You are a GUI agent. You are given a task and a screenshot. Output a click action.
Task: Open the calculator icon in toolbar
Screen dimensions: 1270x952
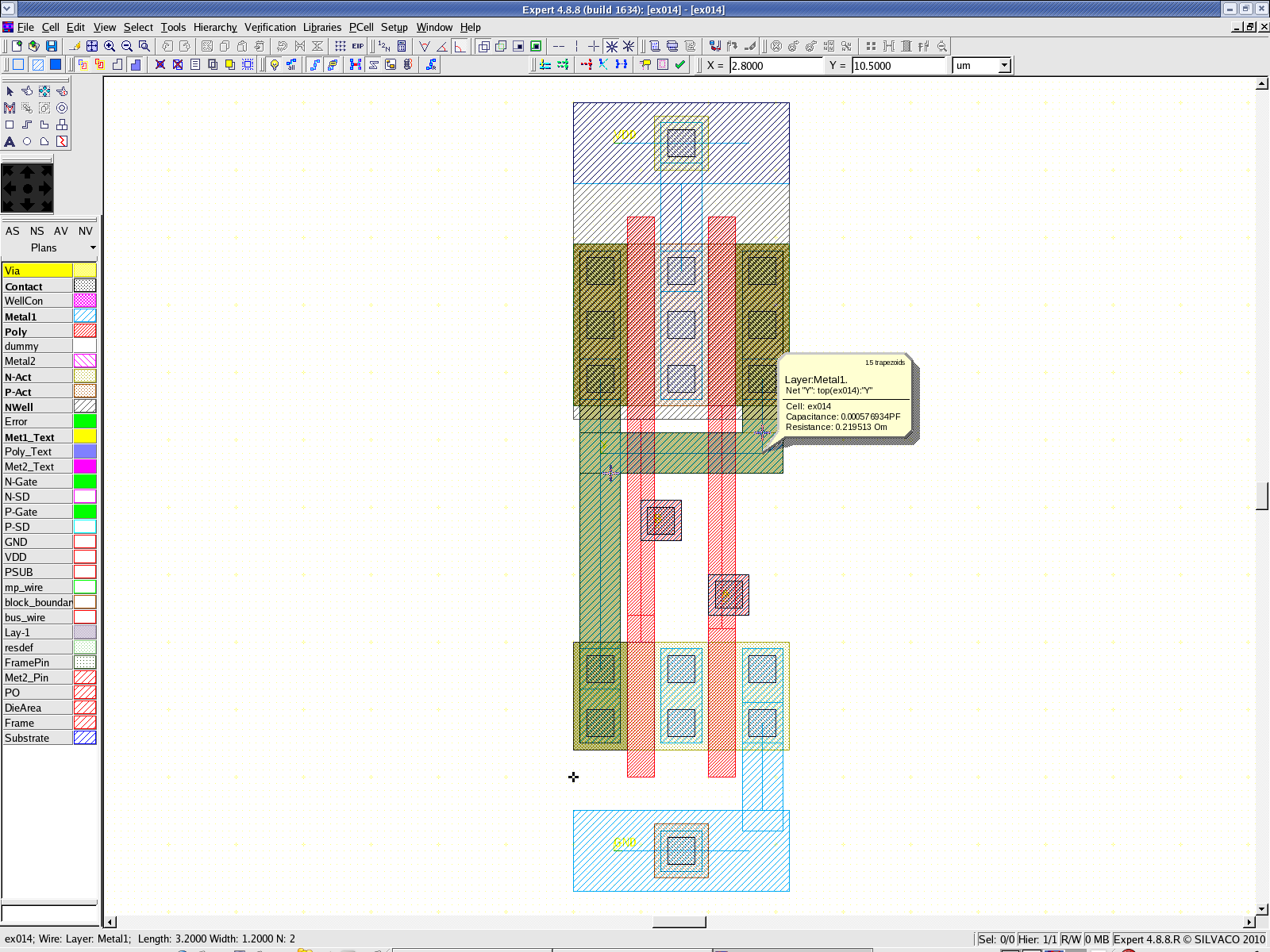point(402,47)
